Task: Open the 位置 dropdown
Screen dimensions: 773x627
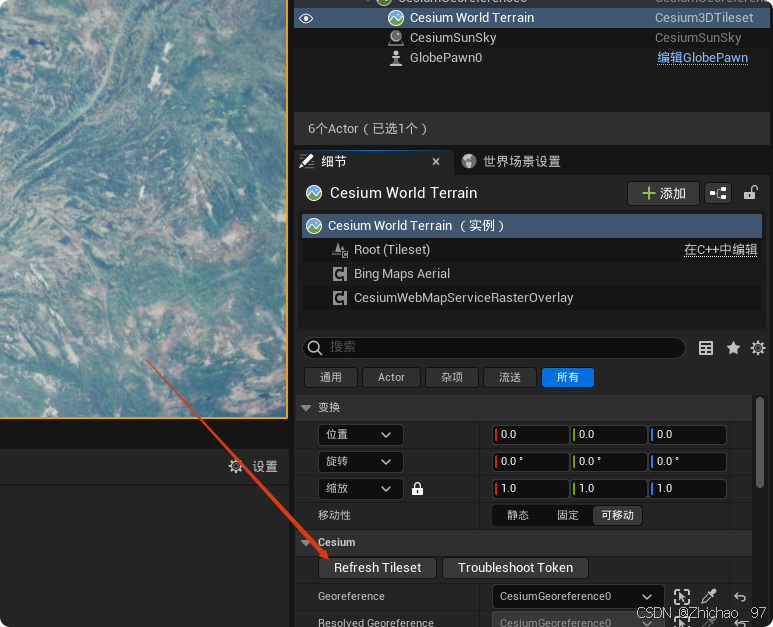Action: tap(360, 435)
